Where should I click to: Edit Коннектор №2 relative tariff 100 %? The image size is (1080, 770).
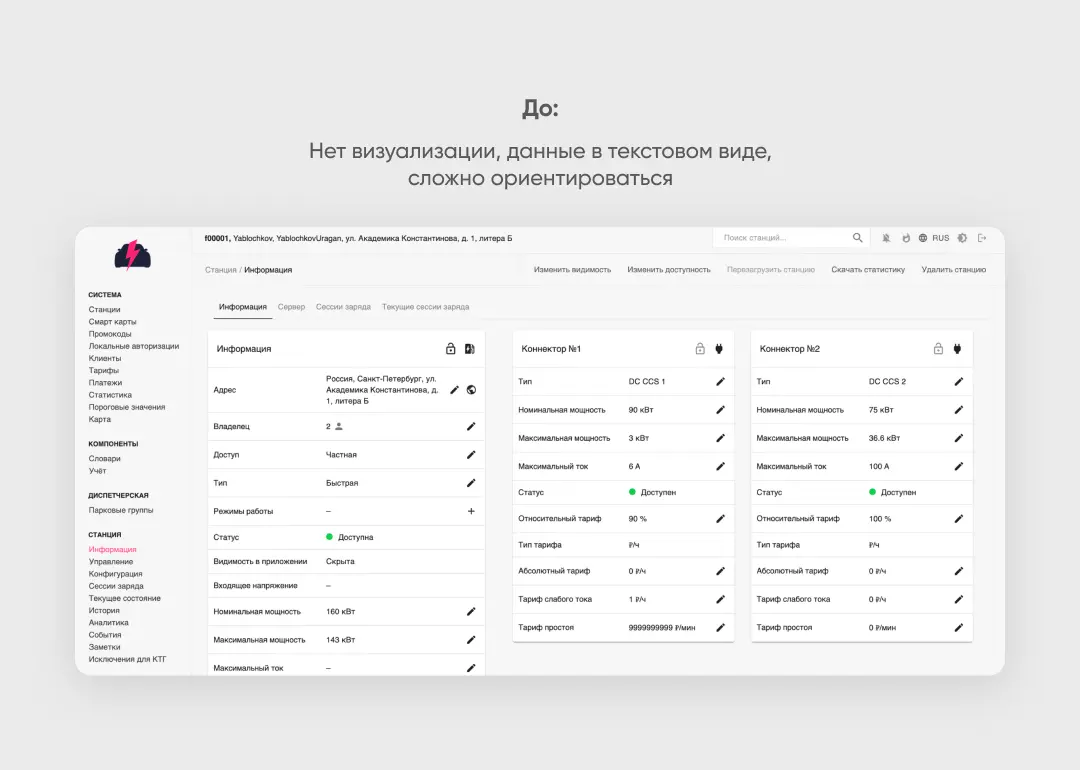click(959, 519)
